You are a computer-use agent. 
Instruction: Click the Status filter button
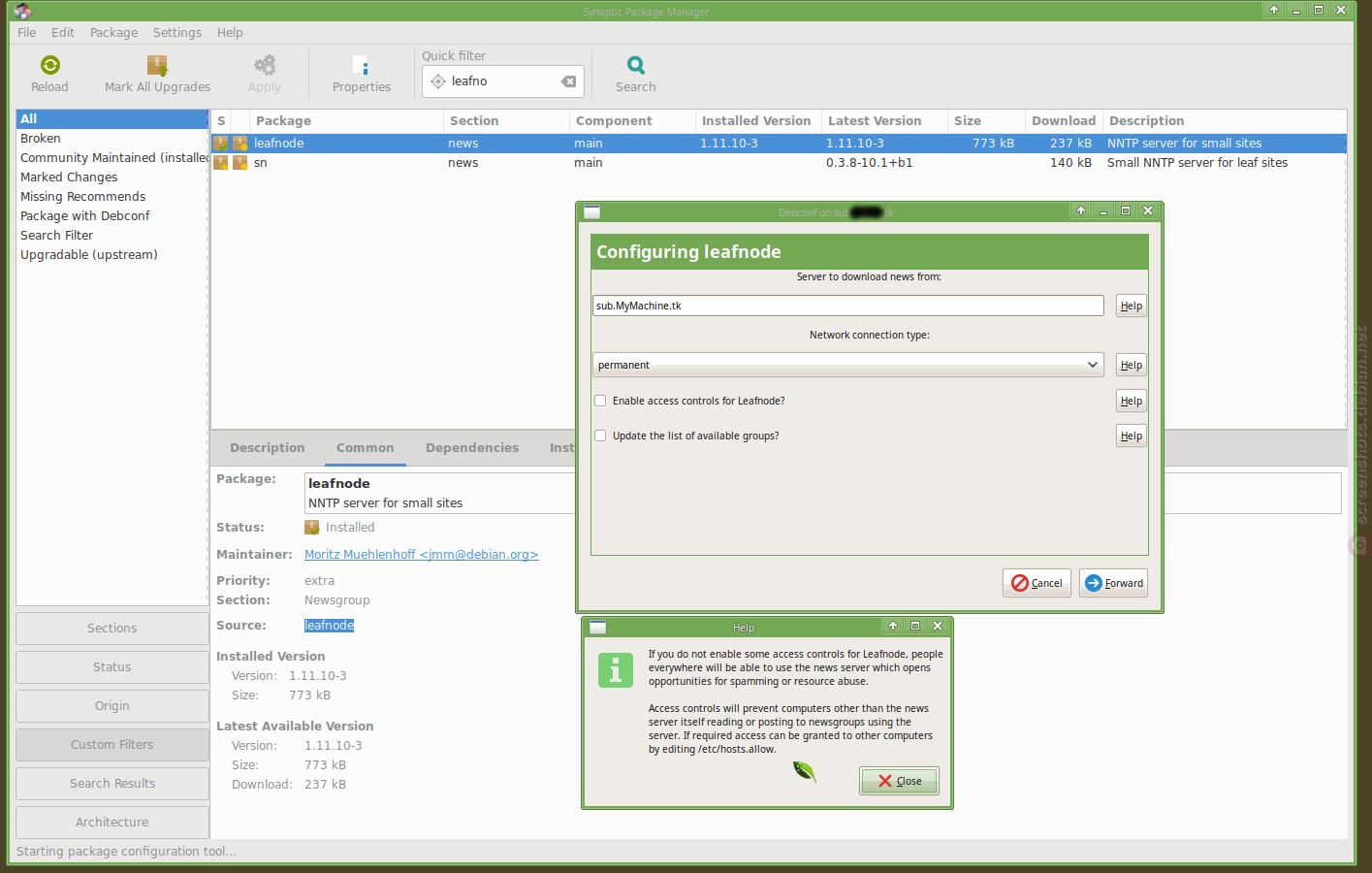point(112,667)
